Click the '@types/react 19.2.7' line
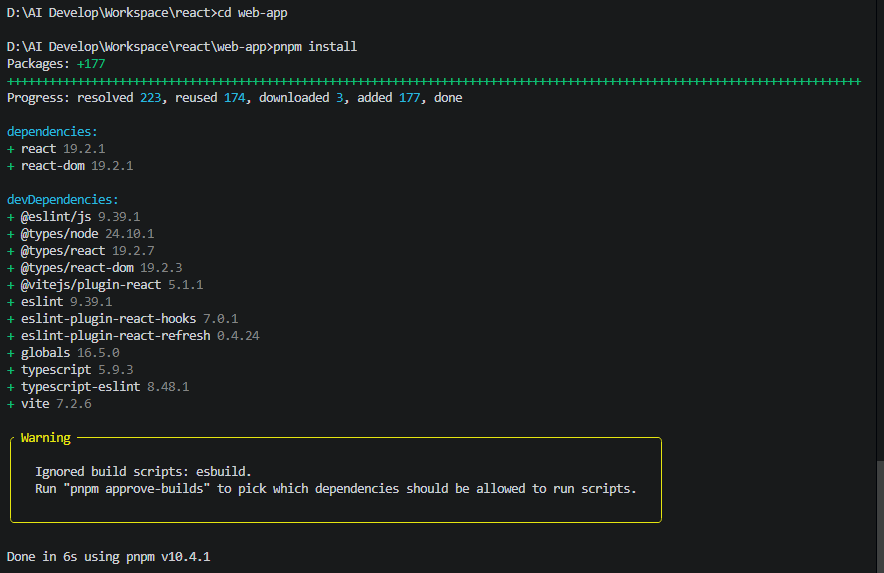 point(80,250)
